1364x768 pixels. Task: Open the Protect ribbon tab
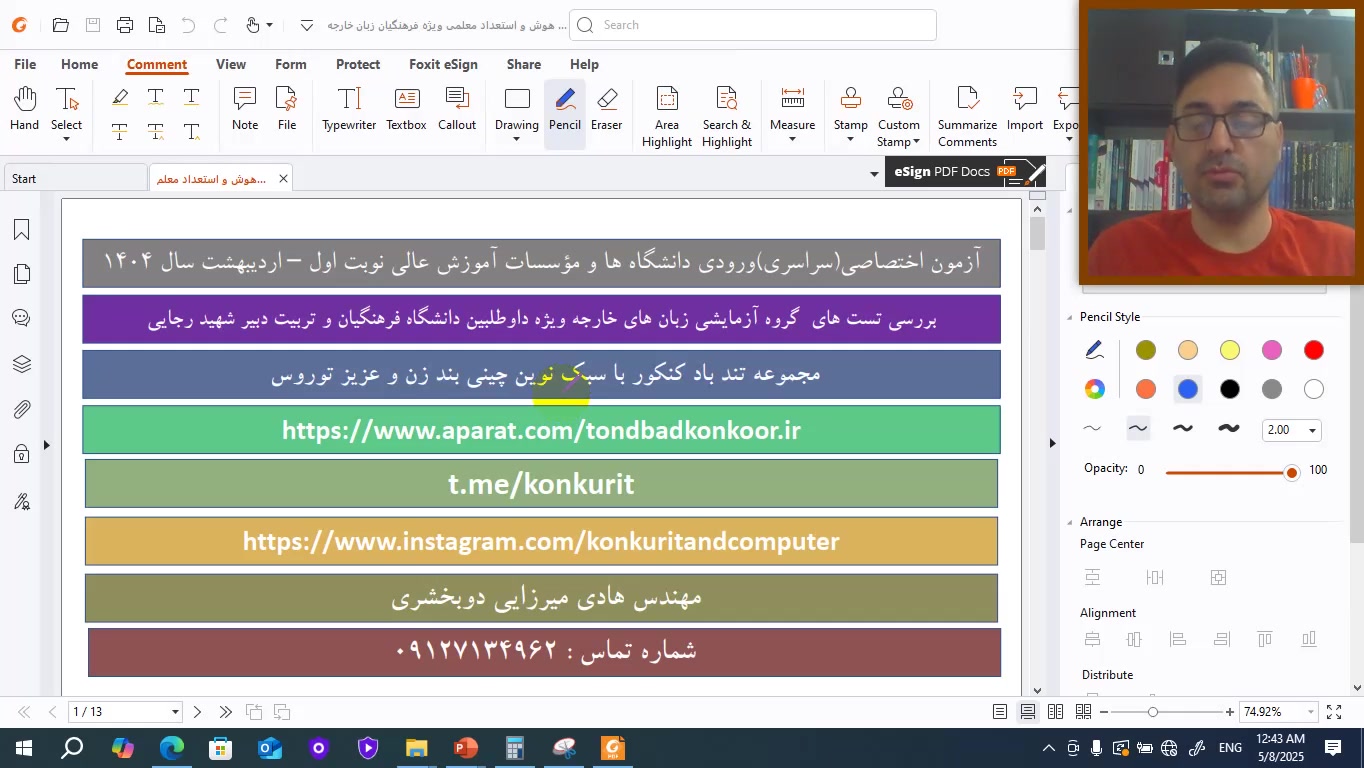click(x=358, y=64)
